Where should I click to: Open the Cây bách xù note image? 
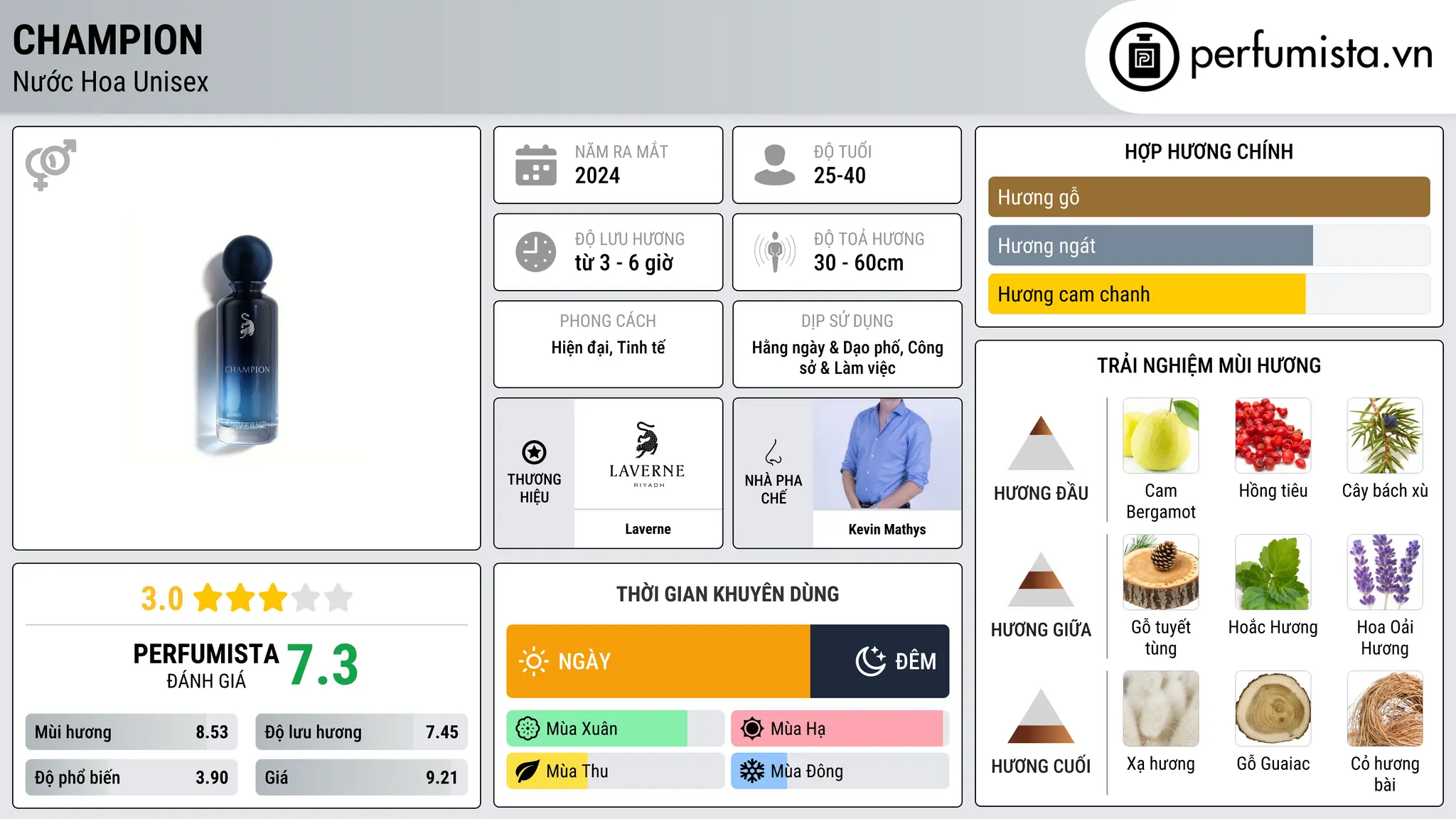click(x=1385, y=436)
